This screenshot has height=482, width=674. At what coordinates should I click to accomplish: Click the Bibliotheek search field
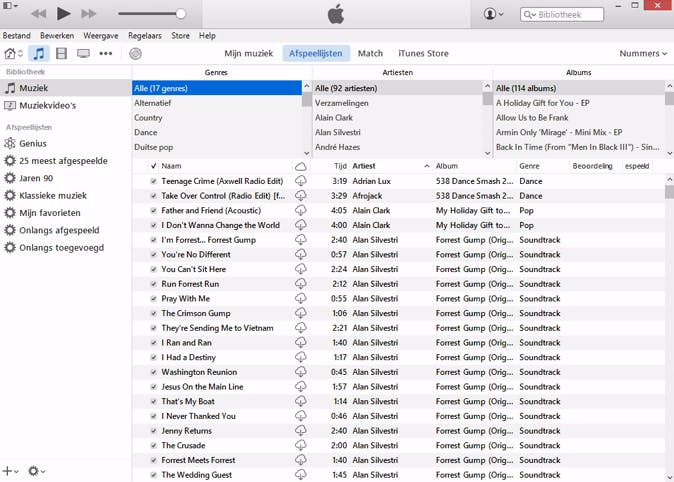(561, 15)
